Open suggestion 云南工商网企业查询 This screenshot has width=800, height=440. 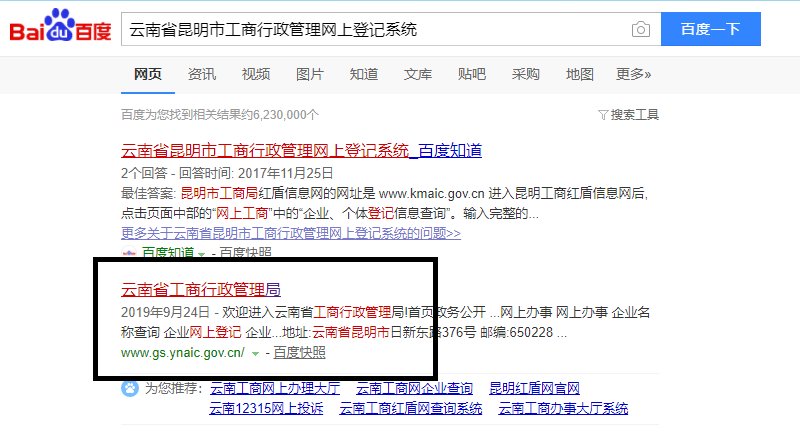414,388
